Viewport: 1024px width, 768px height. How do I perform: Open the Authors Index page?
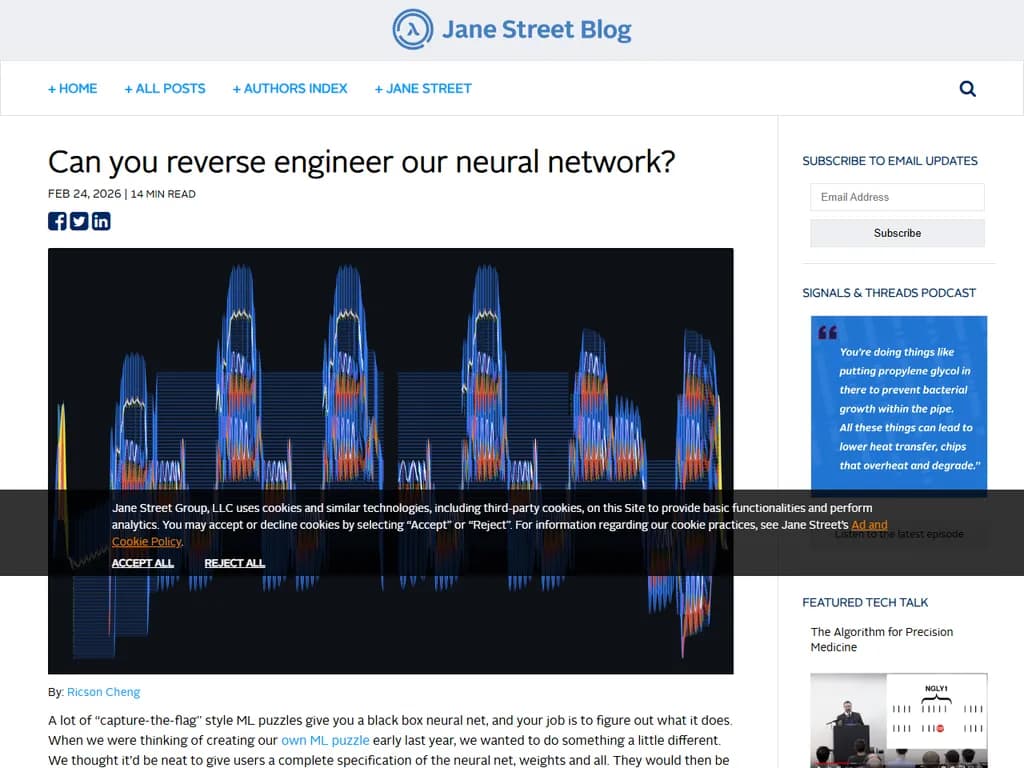click(x=290, y=88)
